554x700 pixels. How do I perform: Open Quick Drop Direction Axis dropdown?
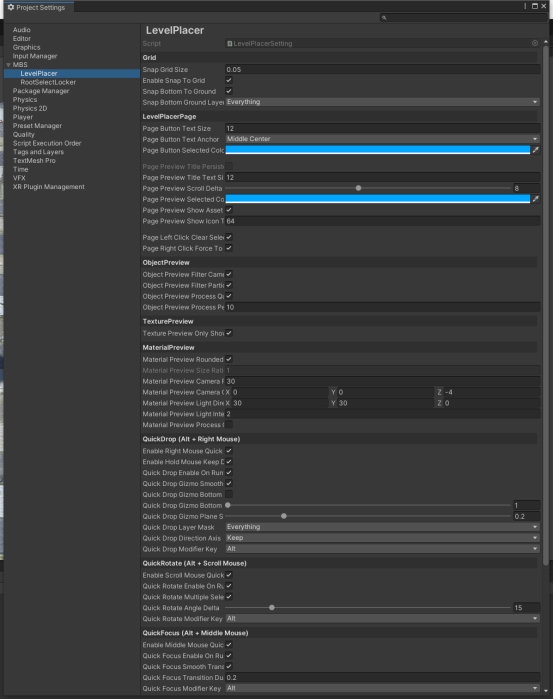coord(383,538)
